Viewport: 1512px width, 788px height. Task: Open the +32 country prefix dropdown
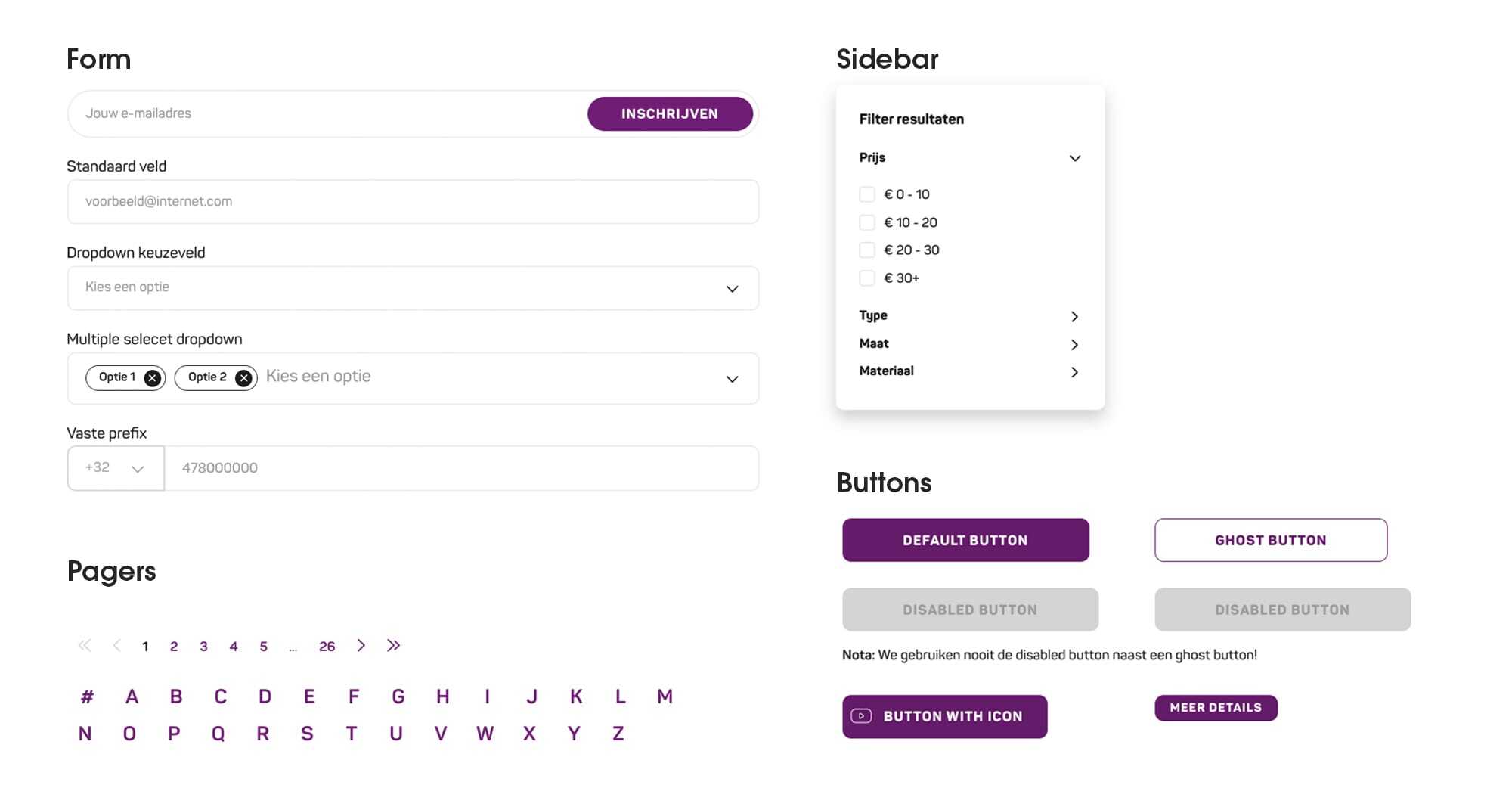116,468
